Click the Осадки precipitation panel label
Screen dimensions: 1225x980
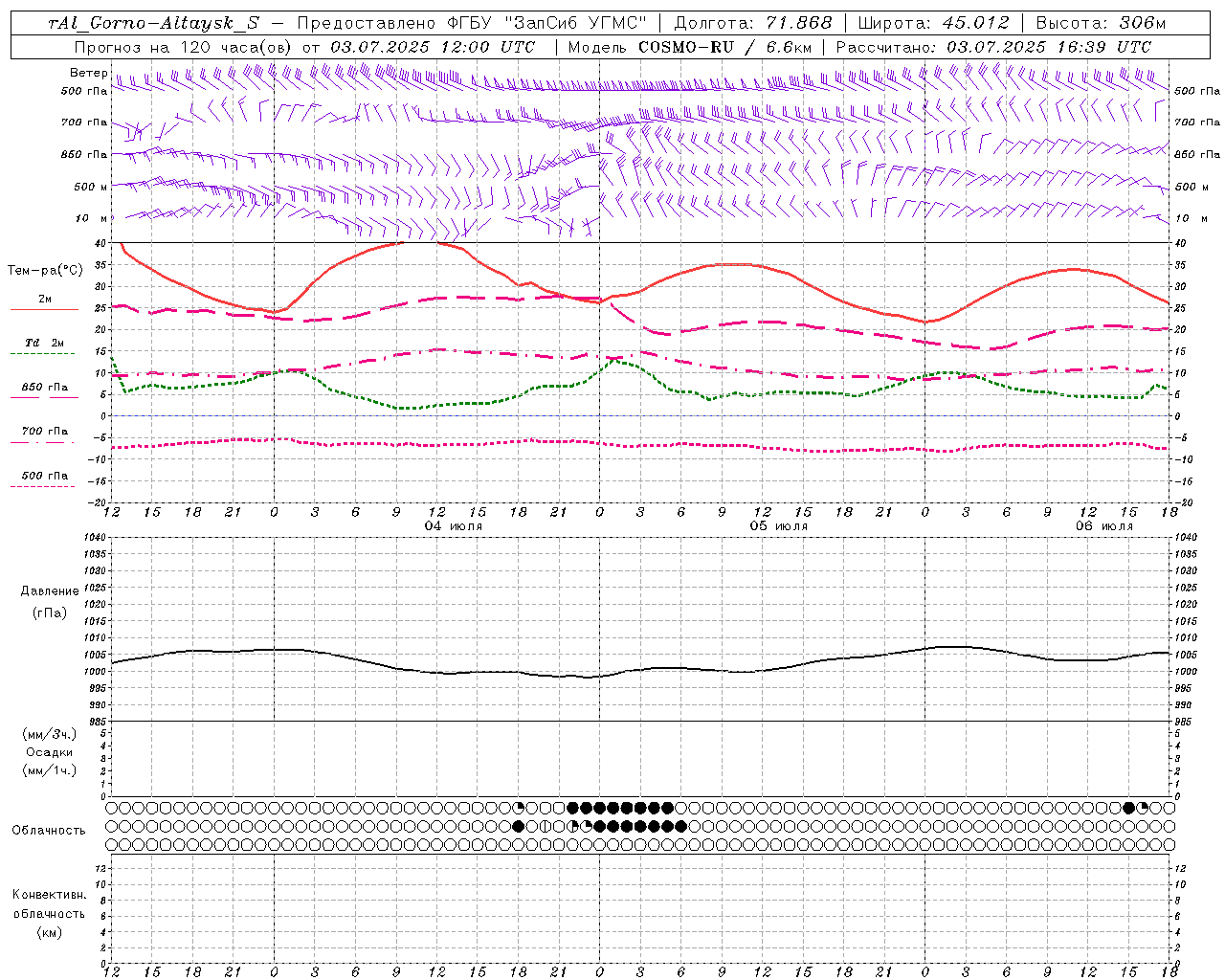click(50, 752)
